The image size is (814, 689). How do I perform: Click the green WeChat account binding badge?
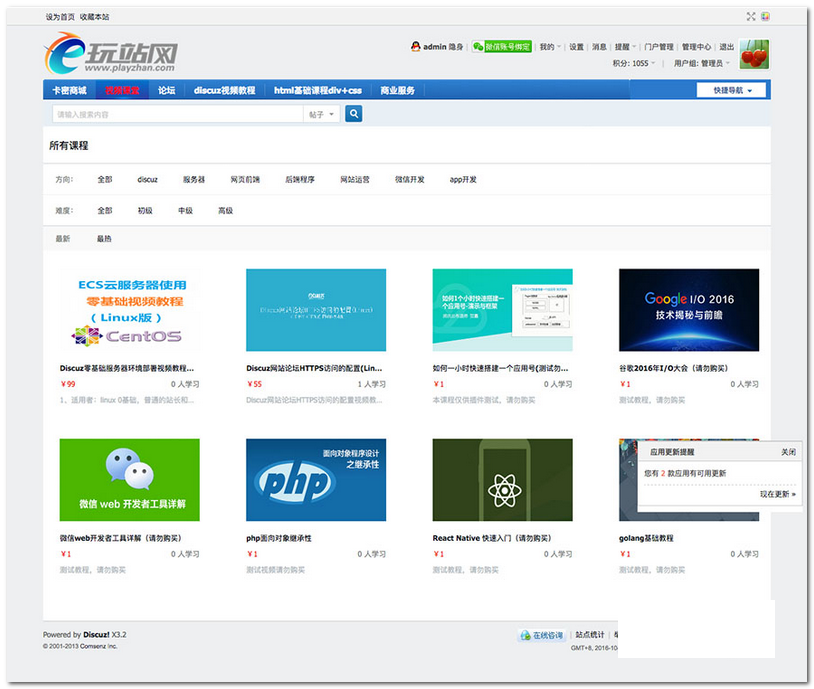click(501, 47)
